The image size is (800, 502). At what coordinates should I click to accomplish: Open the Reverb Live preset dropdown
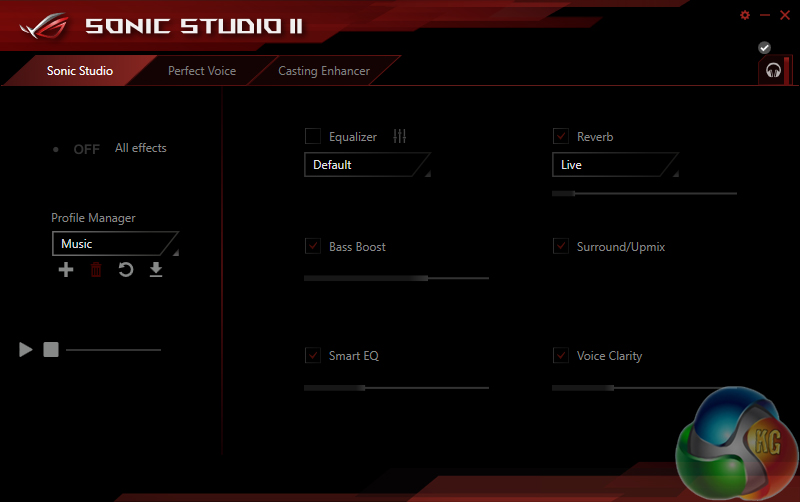615,165
